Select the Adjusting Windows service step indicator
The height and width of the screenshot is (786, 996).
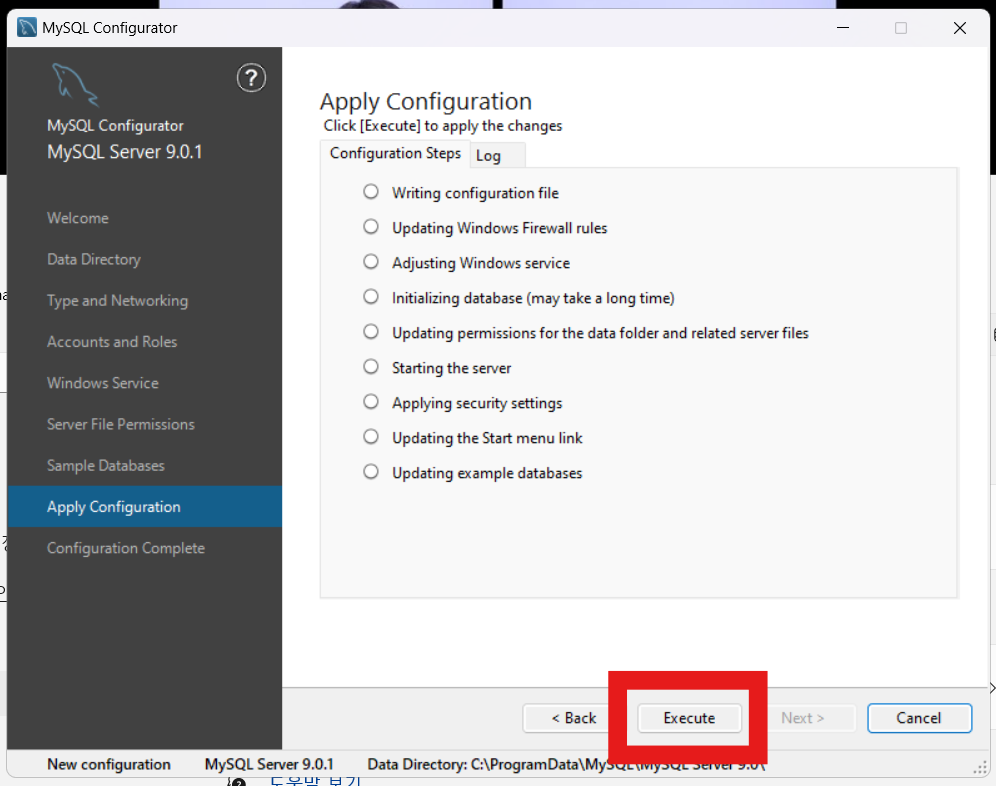[371, 262]
